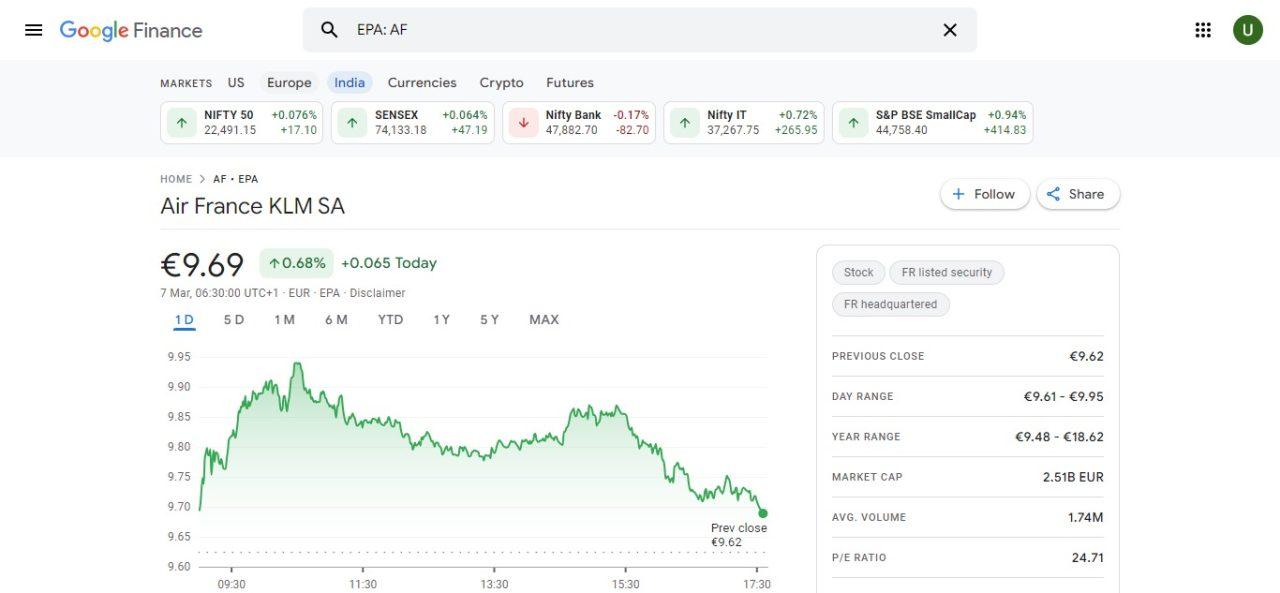Click the 1.74M average volume value
1280x593 pixels.
(x=1086, y=517)
